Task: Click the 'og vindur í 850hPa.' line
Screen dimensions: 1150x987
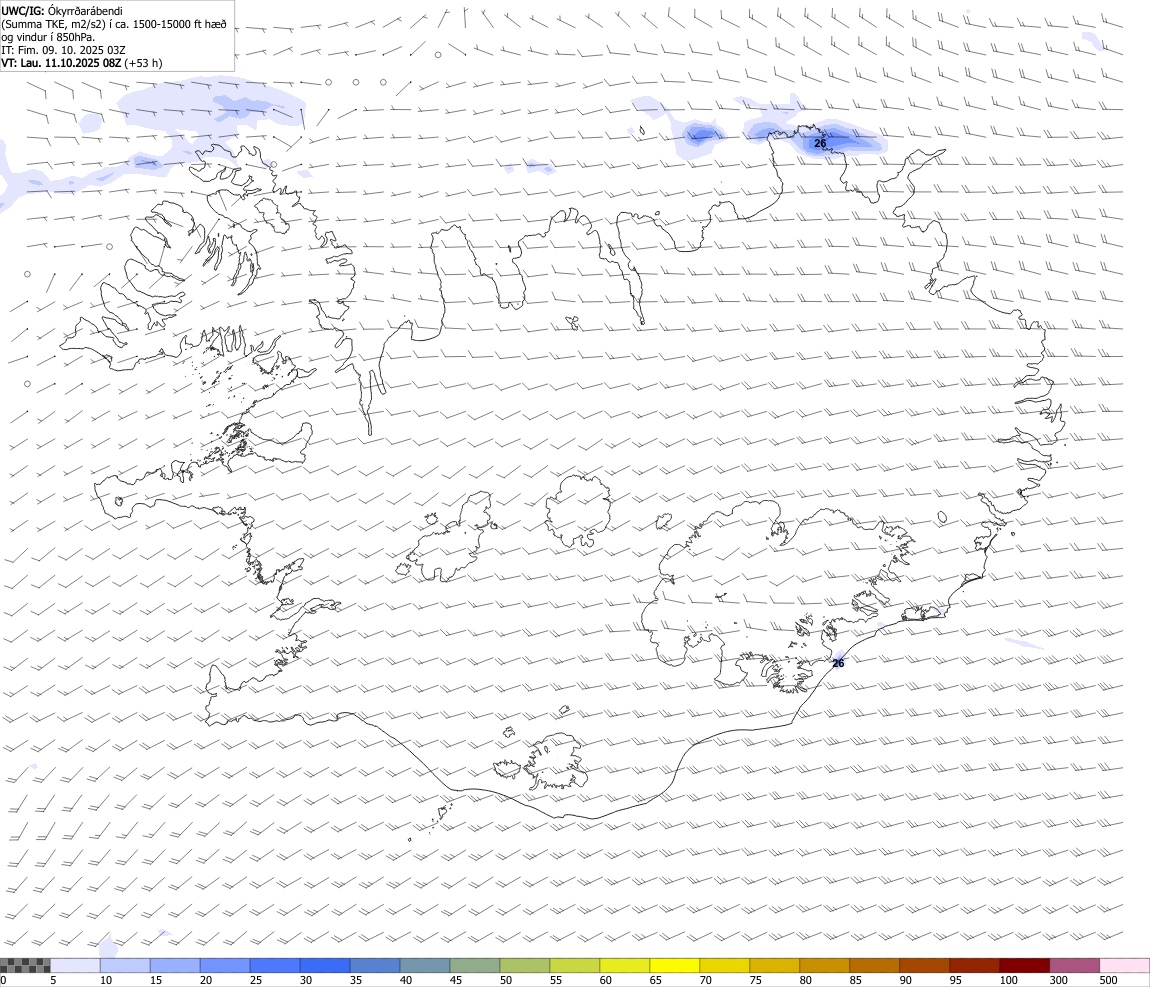Action: pyautogui.click(x=48, y=37)
